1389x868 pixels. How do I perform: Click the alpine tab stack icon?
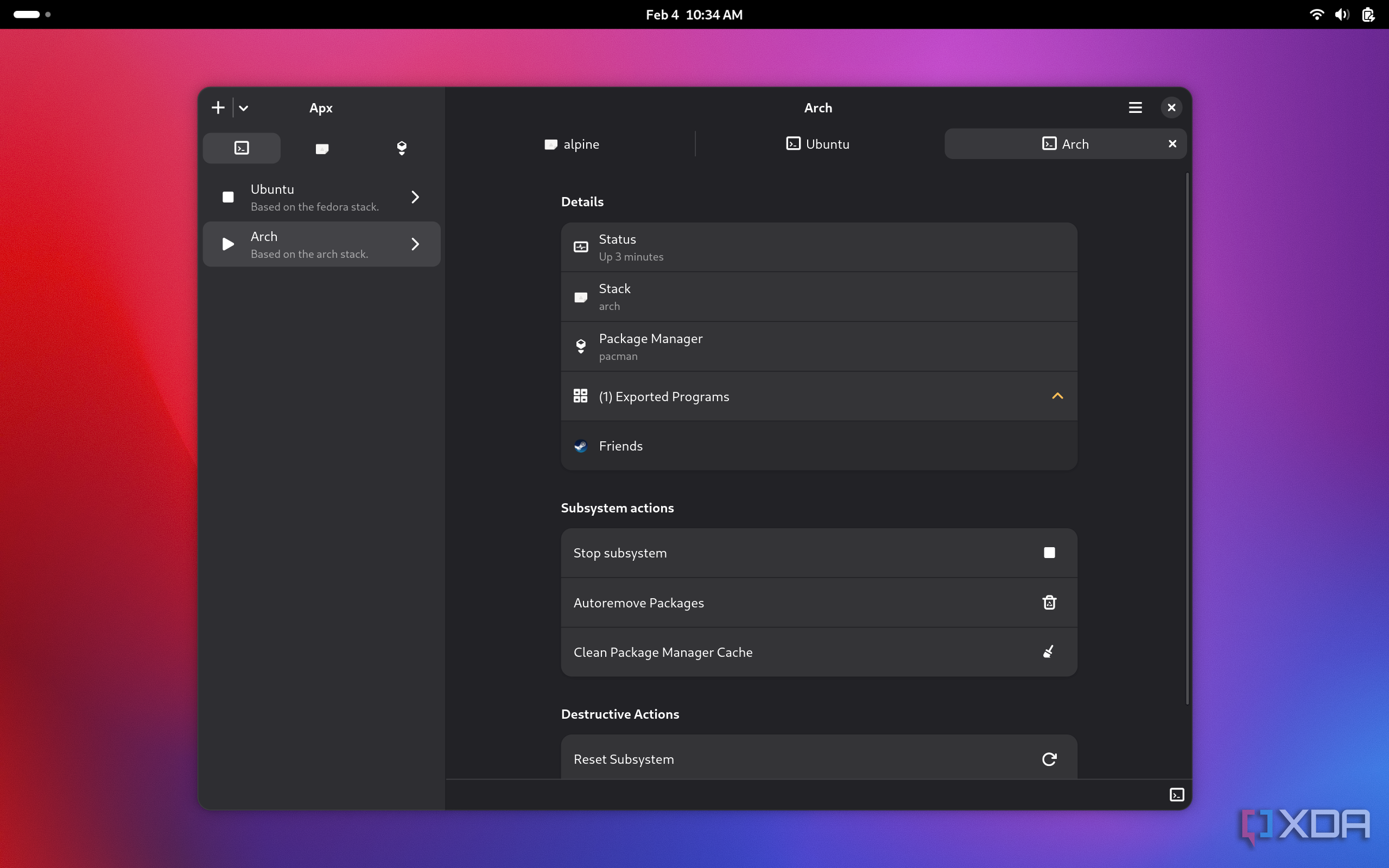tap(551, 144)
